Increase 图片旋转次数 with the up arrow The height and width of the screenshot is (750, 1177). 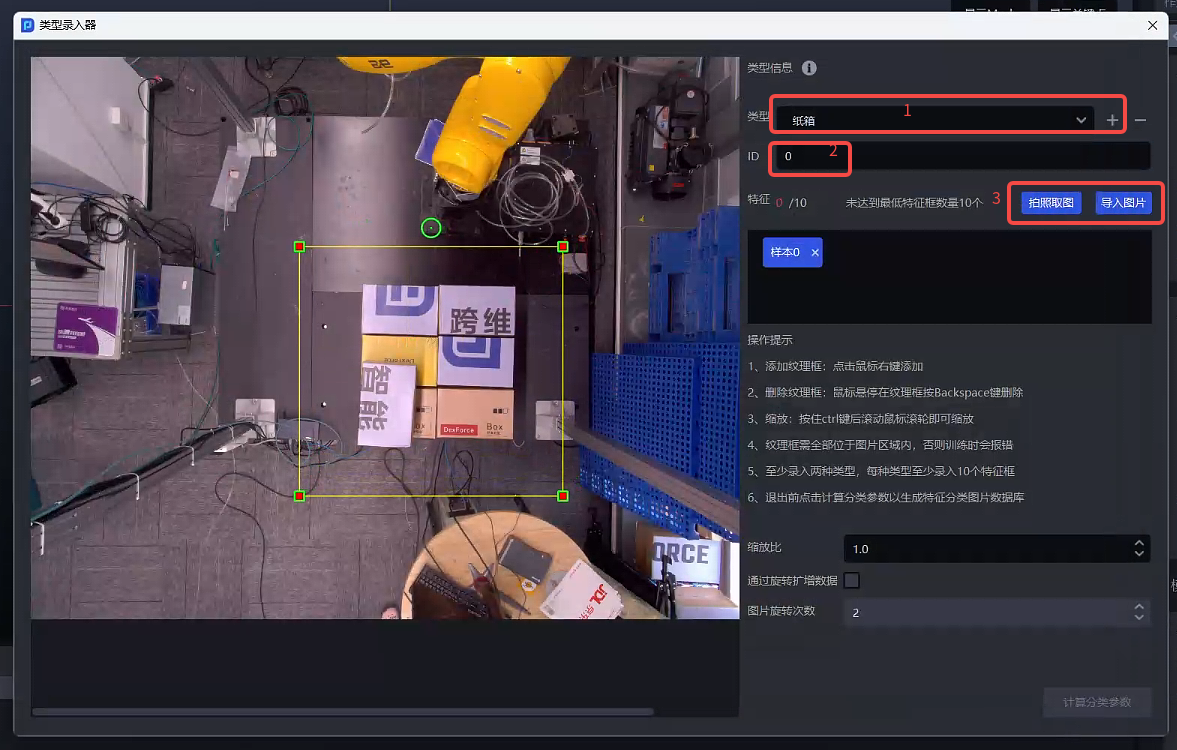(x=1138, y=607)
